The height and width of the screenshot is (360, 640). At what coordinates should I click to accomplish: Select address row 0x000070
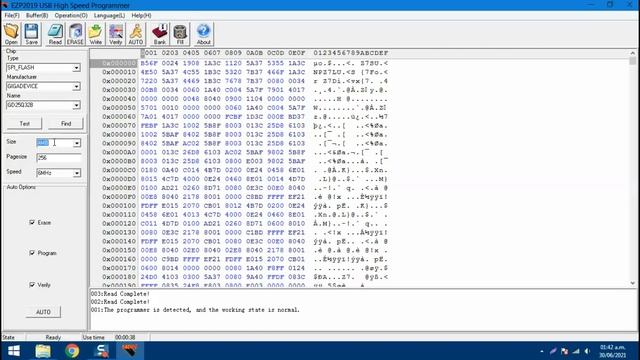pos(119,126)
